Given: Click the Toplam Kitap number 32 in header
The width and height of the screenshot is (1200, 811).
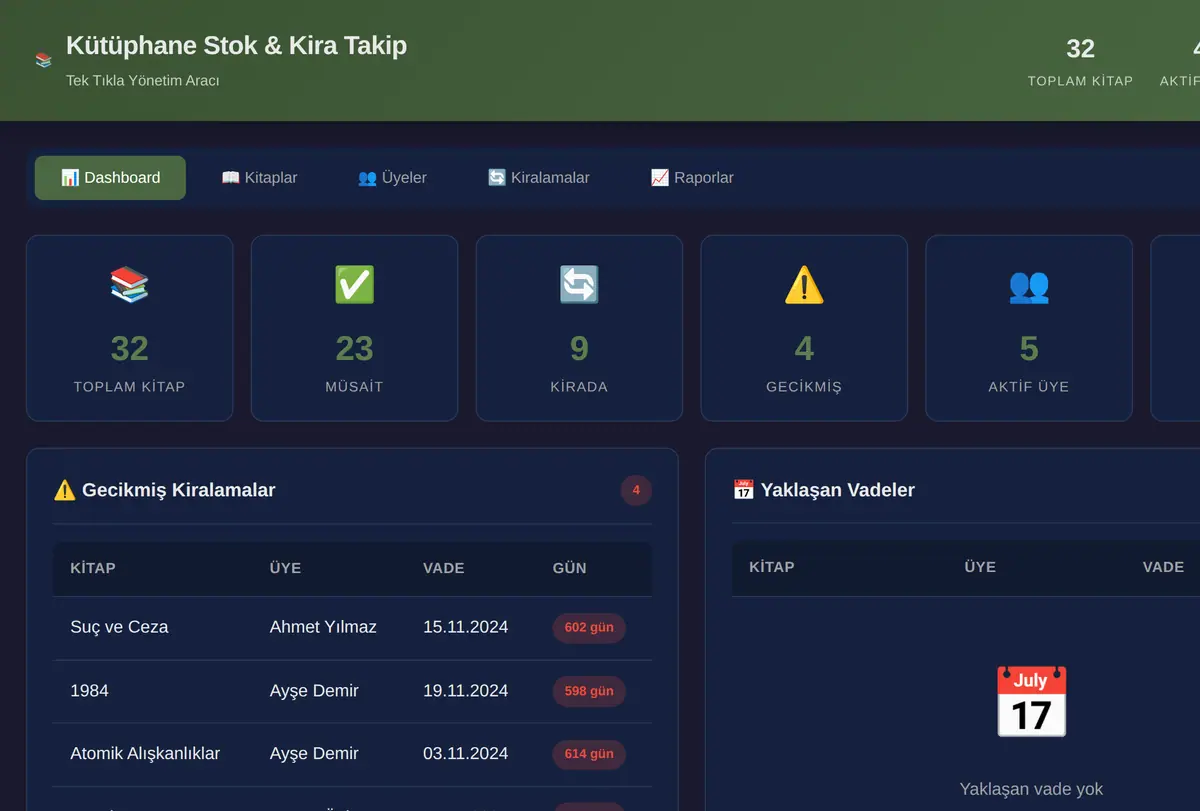Looking at the screenshot, I should tap(1081, 49).
